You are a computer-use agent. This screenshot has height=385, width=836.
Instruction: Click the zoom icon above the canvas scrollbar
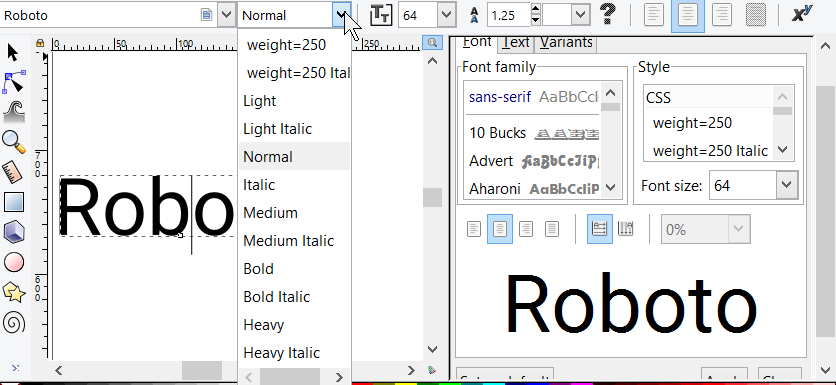pos(432,43)
